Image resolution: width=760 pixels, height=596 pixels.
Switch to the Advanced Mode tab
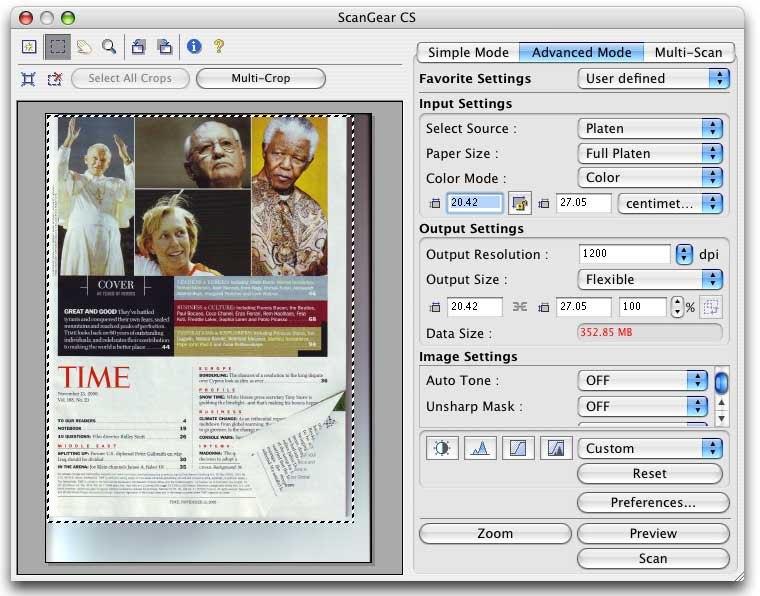coord(582,52)
